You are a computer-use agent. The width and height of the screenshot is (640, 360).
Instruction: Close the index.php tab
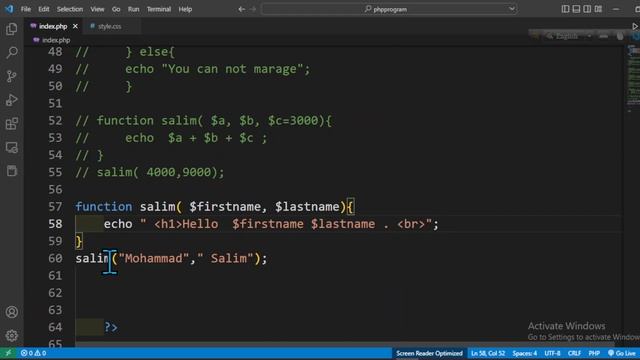75,26
